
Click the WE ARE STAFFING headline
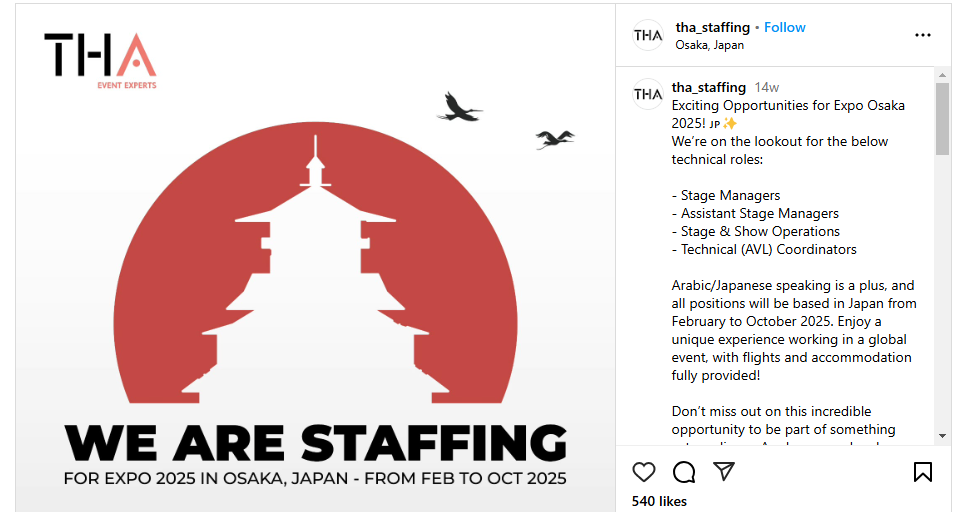(x=316, y=443)
